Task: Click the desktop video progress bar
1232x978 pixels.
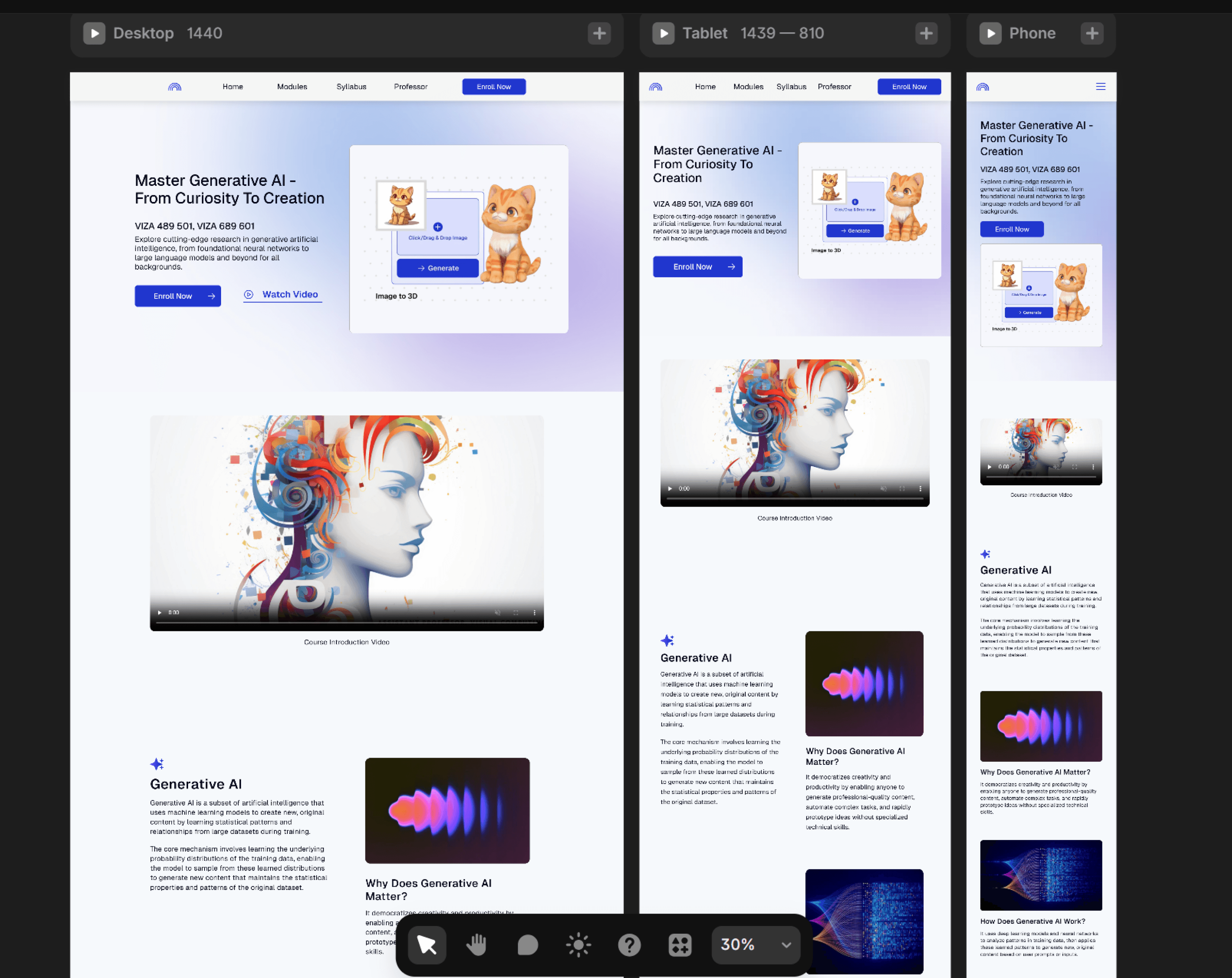Action: pyautogui.click(x=346, y=622)
